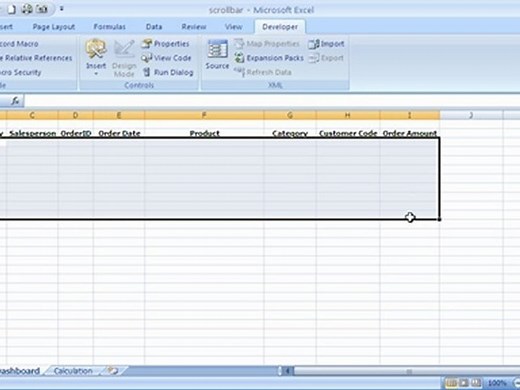Open Customize Quick Access Toolbar dropdown
Viewport: 520px width, 390px height.
pyautogui.click(x=61, y=9)
